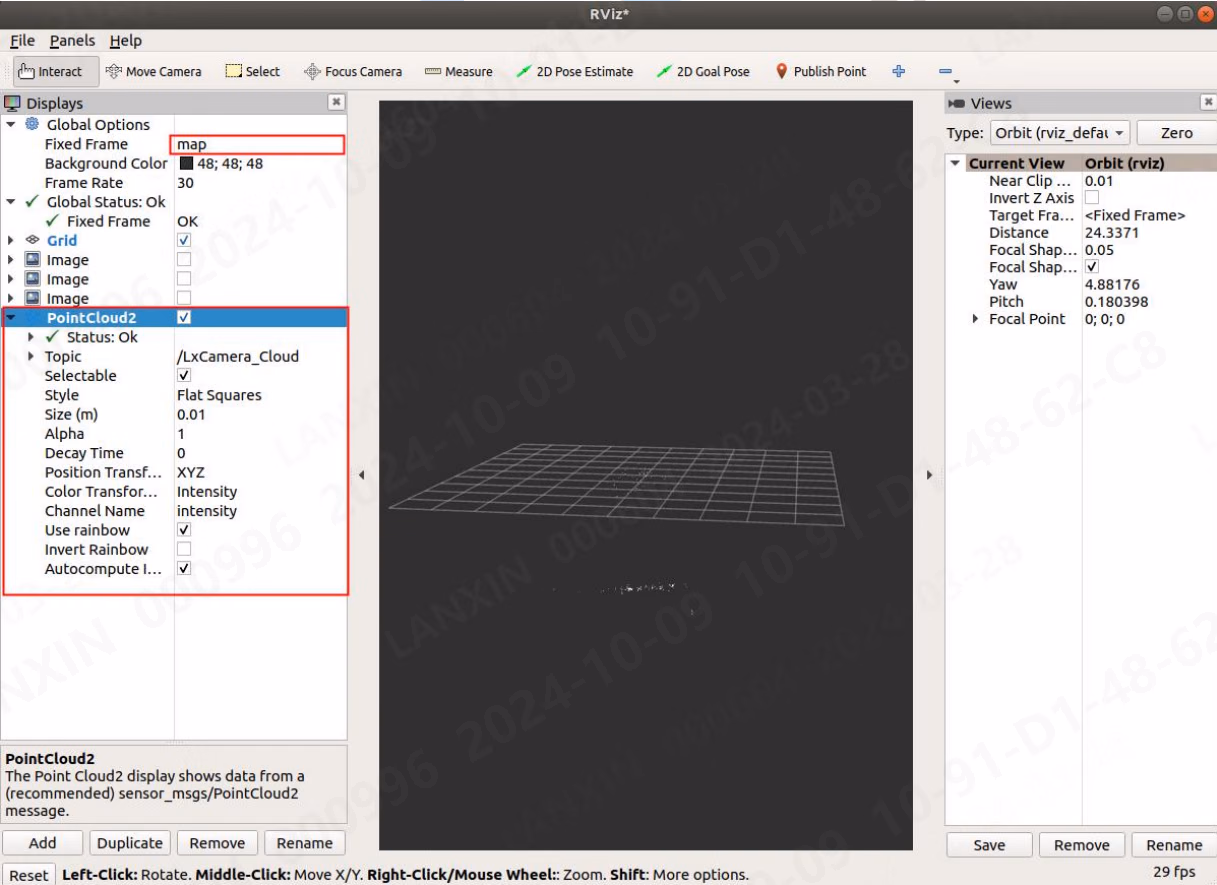Collapse the left panel with the arrow
Viewport: 1217px width, 885px height.
(x=362, y=475)
